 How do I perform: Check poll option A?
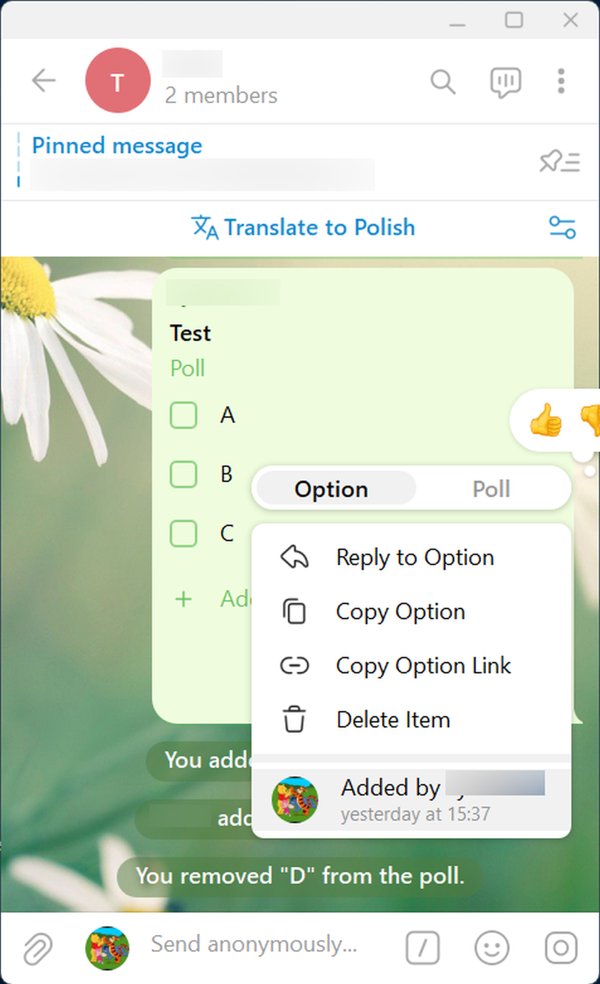click(184, 415)
